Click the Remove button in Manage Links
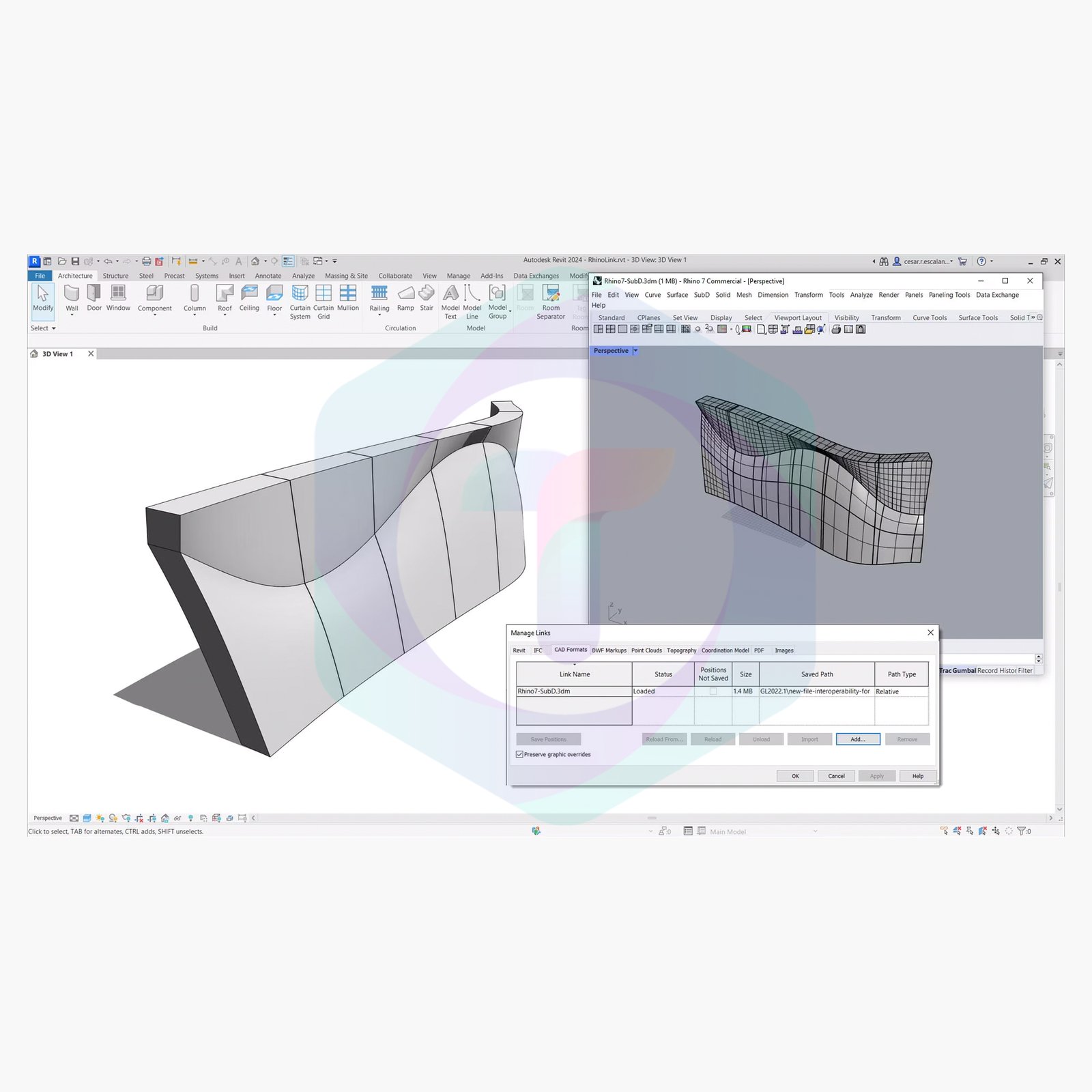Screen dimensions: 1092x1092 pyautogui.click(x=907, y=739)
